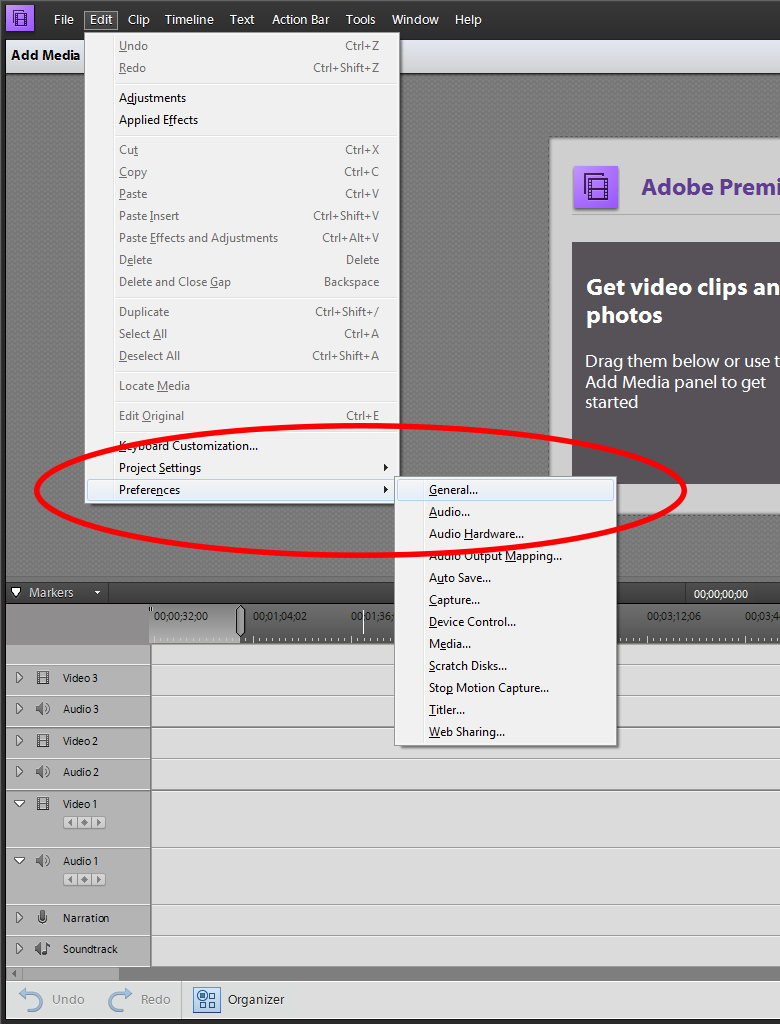Select Applied Effects in Edit menu
The height and width of the screenshot is (1024, 780).
(242, 120)
